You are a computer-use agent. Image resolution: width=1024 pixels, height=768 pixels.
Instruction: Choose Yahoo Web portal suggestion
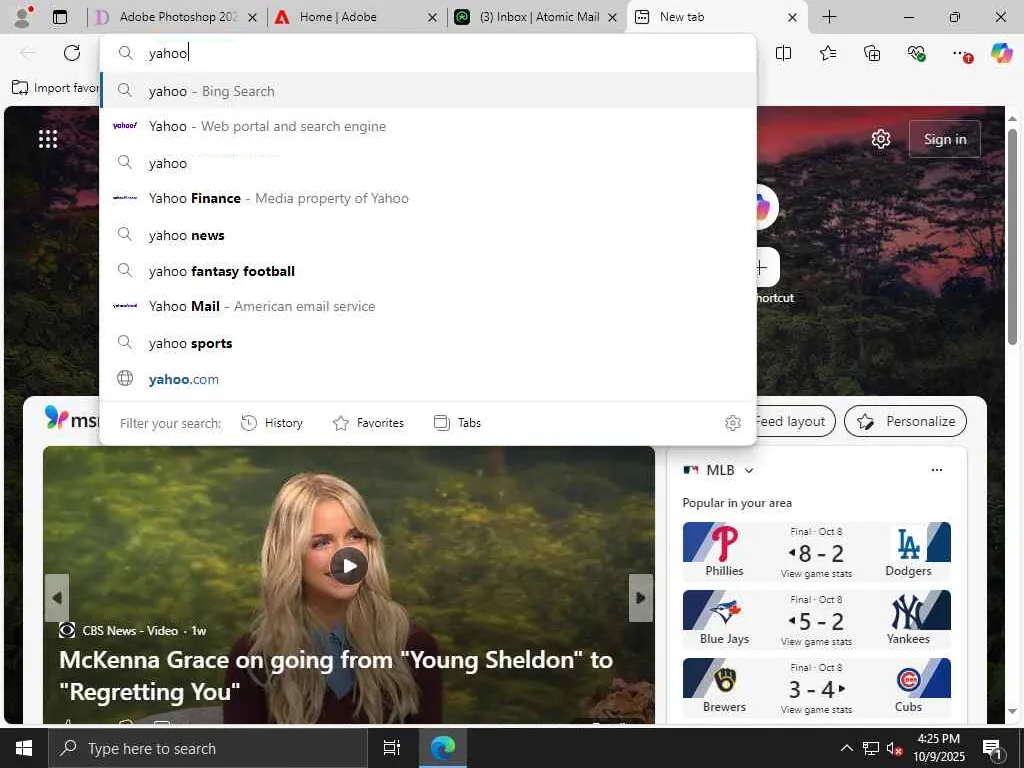428,126
